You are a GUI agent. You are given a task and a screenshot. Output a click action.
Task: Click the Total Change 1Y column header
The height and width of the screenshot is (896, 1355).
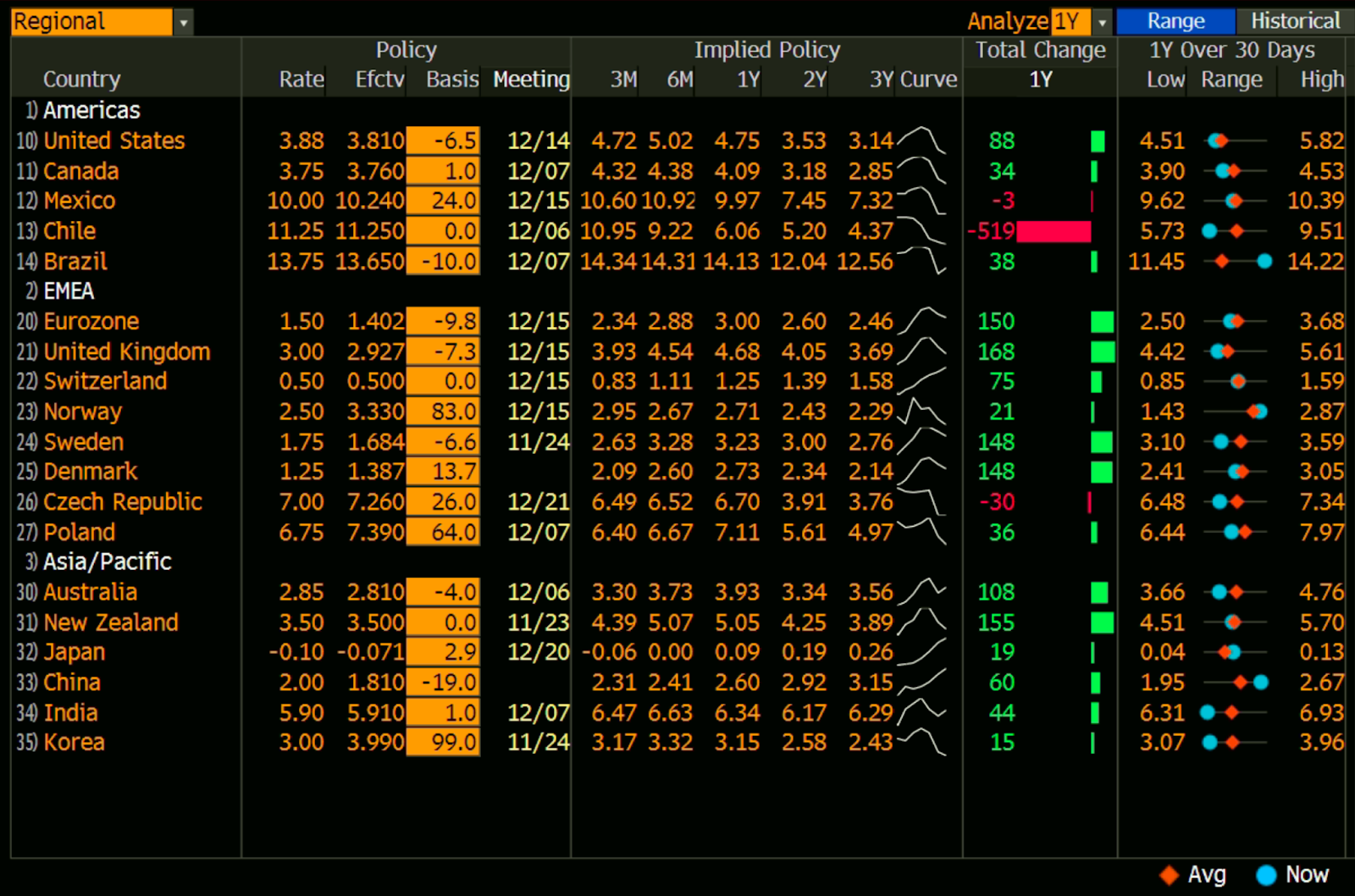1040,80
